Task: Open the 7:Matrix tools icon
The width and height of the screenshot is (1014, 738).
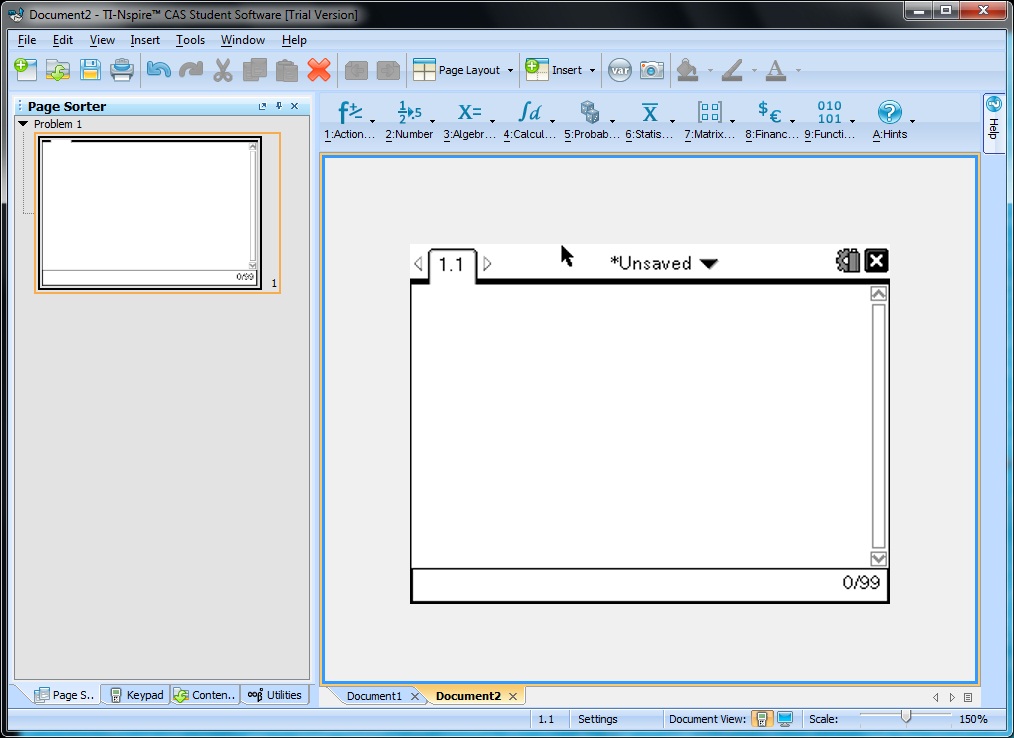Action: click(709, 113)
